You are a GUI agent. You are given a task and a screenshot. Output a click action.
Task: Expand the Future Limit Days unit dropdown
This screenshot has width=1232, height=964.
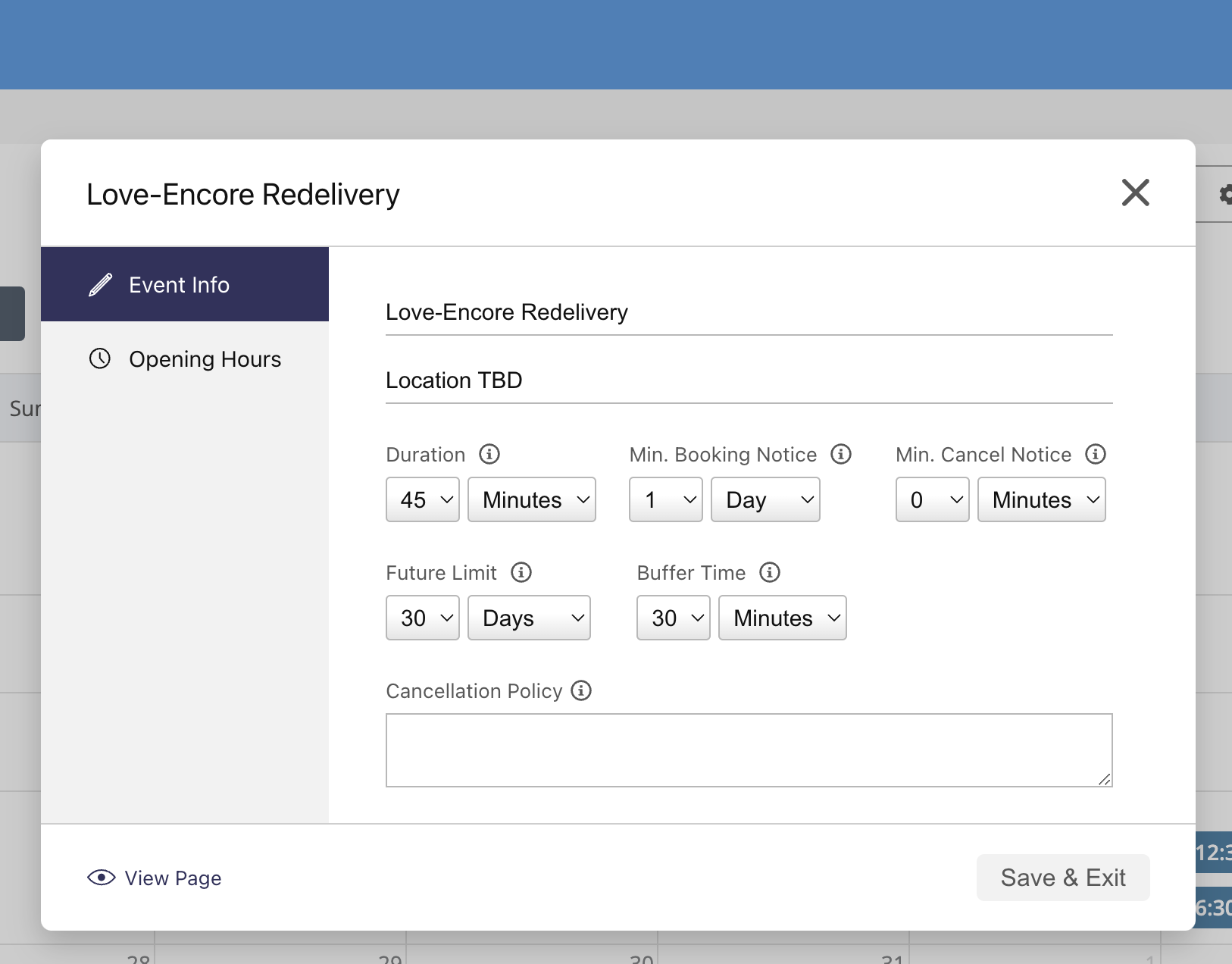pos(529,618)
